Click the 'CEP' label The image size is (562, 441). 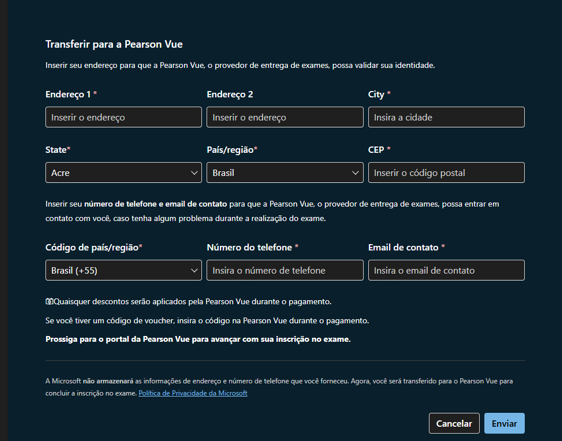376,150
